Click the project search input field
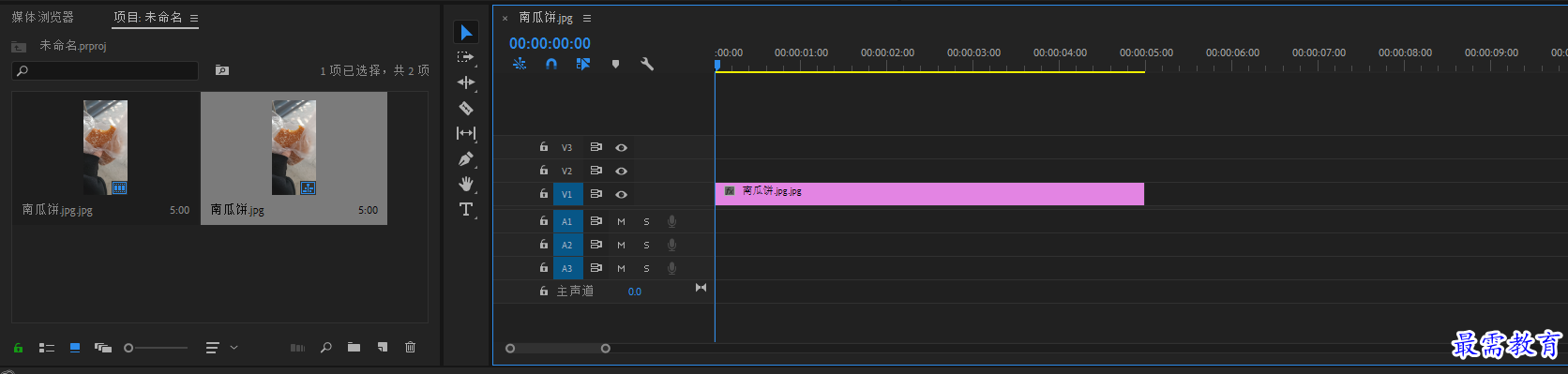Image resolution: width=1568 pixels, height=374 pixels. click(x=105, y=70)
